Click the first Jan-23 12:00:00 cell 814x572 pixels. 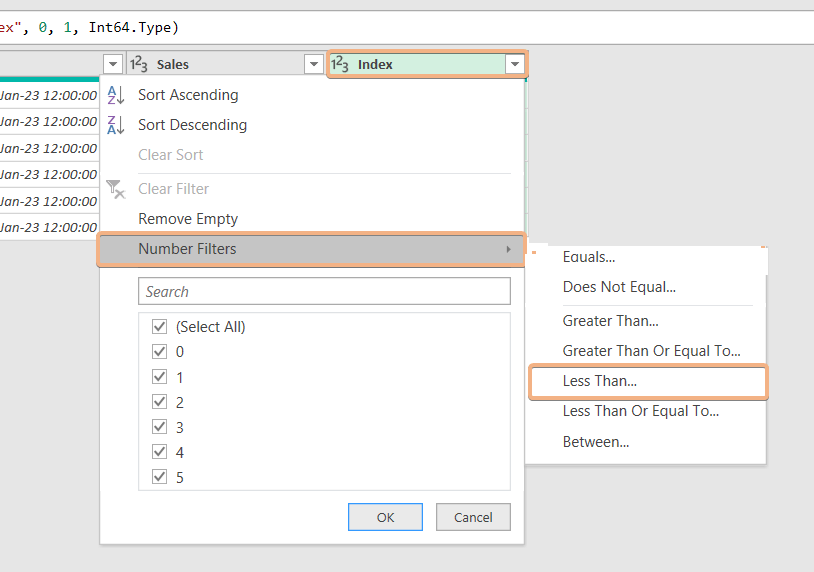pos(49,96)
